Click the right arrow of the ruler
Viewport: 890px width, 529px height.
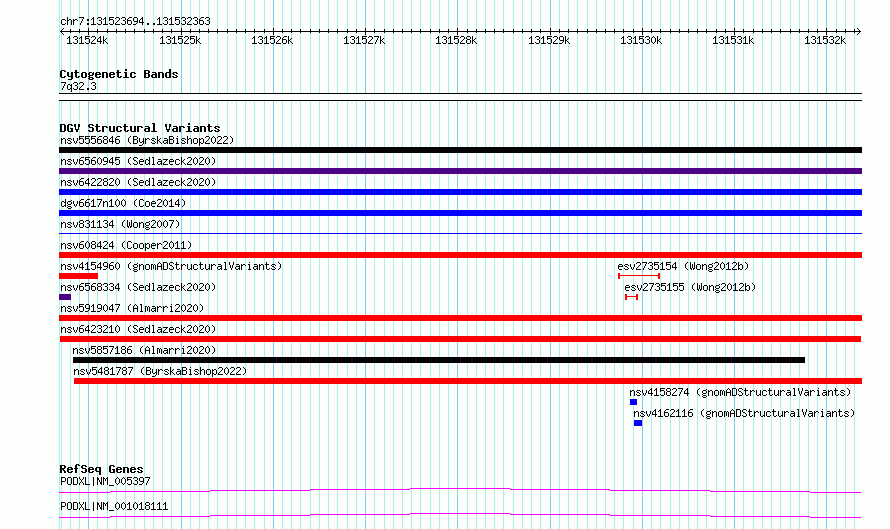pyautogui.click(x=858, y=32)
